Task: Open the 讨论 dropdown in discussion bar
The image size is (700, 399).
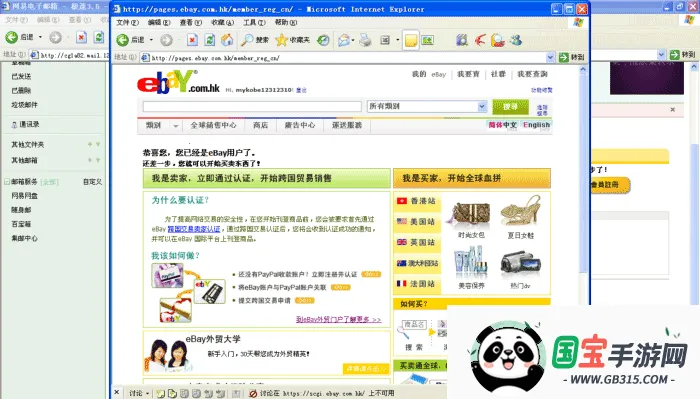Action: [139, 393]
